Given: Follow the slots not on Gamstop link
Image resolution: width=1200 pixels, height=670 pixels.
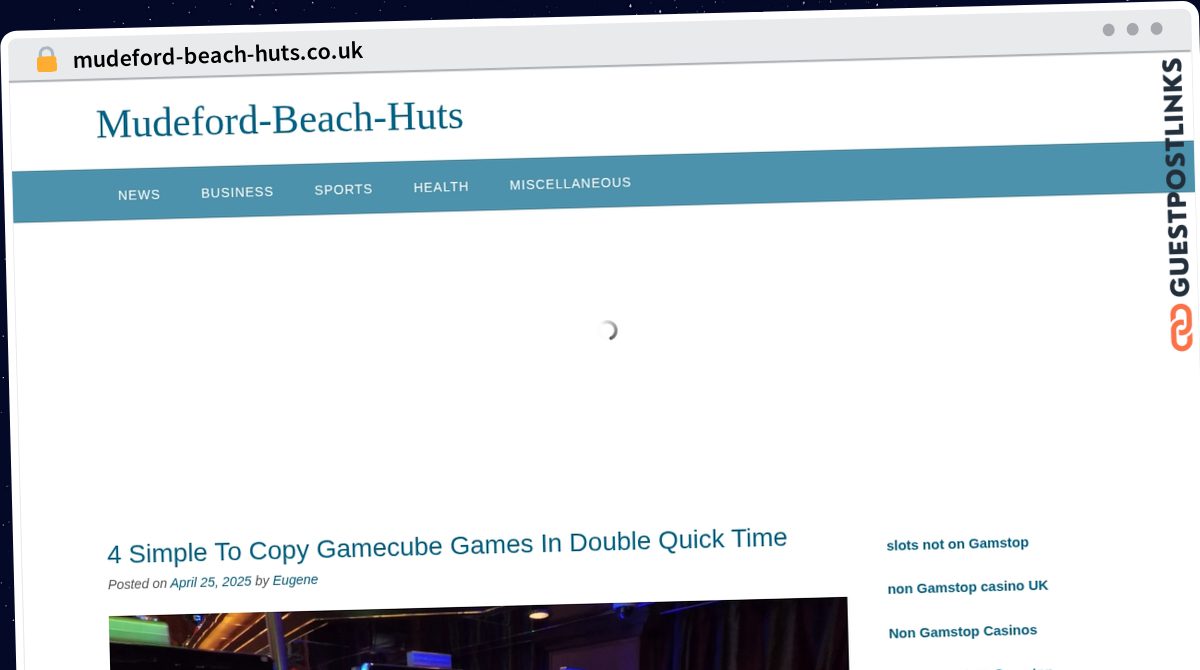Looking at the screenshot, I should coord(957,544).
